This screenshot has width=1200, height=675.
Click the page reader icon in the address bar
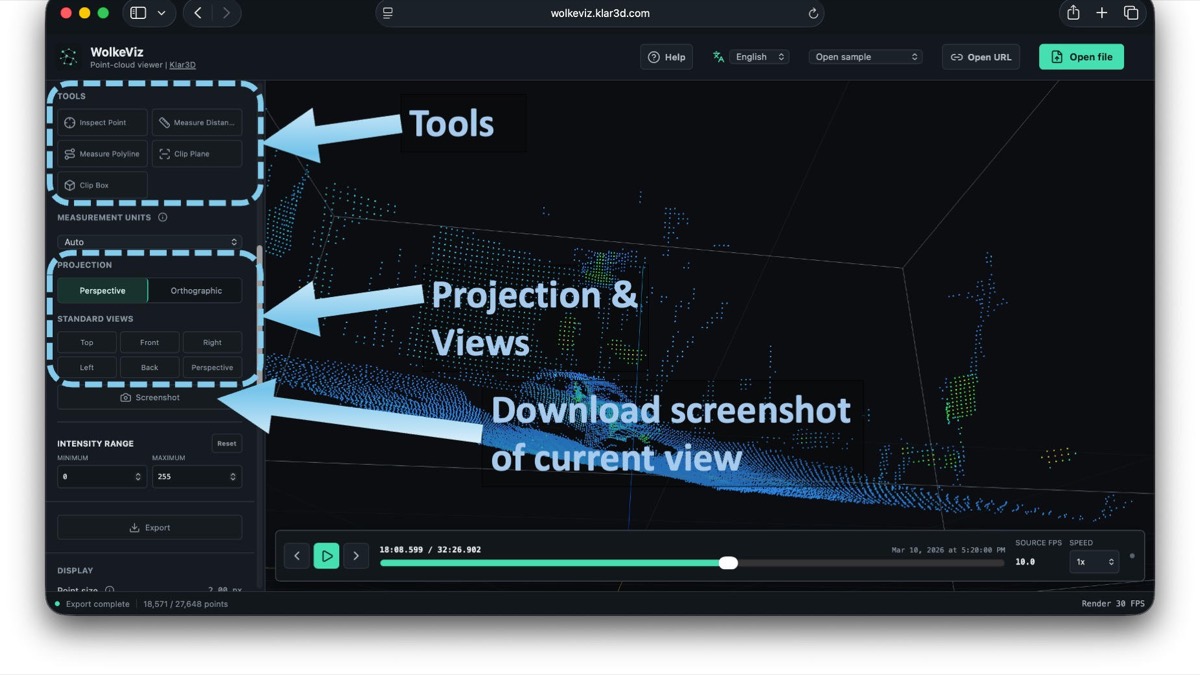(388, 13)
